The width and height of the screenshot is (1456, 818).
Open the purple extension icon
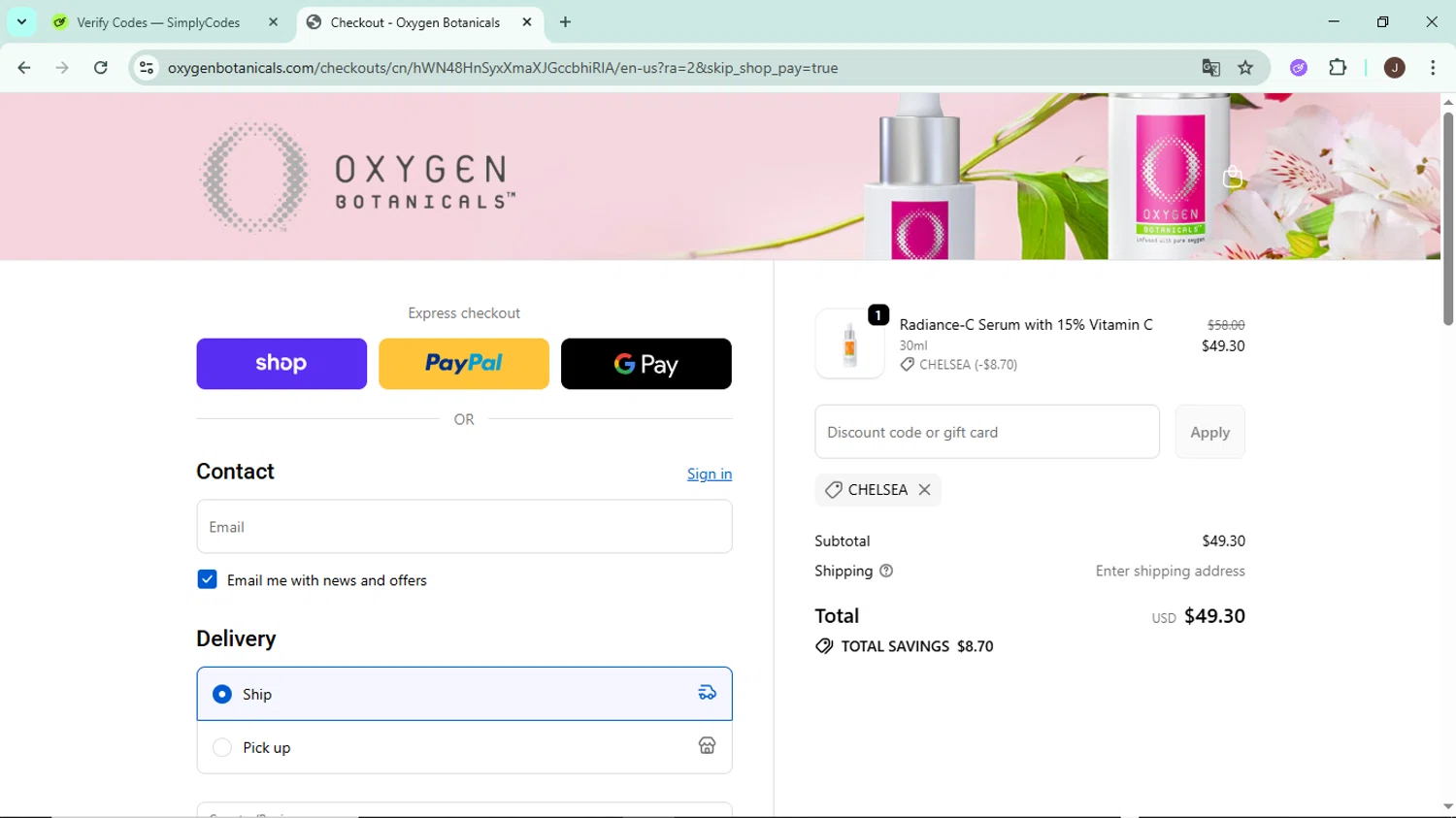click(x=1299, y=68)
